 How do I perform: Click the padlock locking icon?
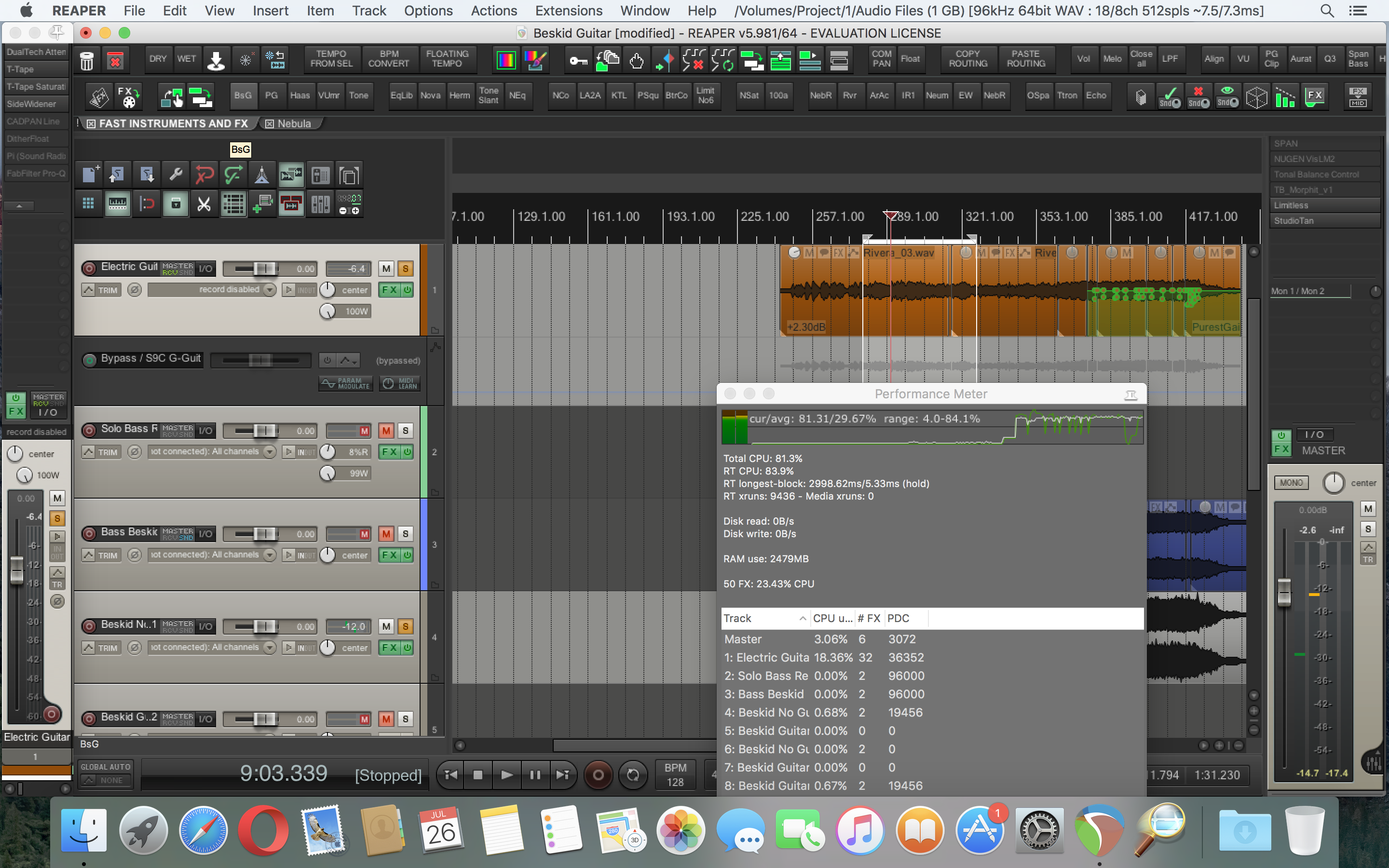point(176,204)
